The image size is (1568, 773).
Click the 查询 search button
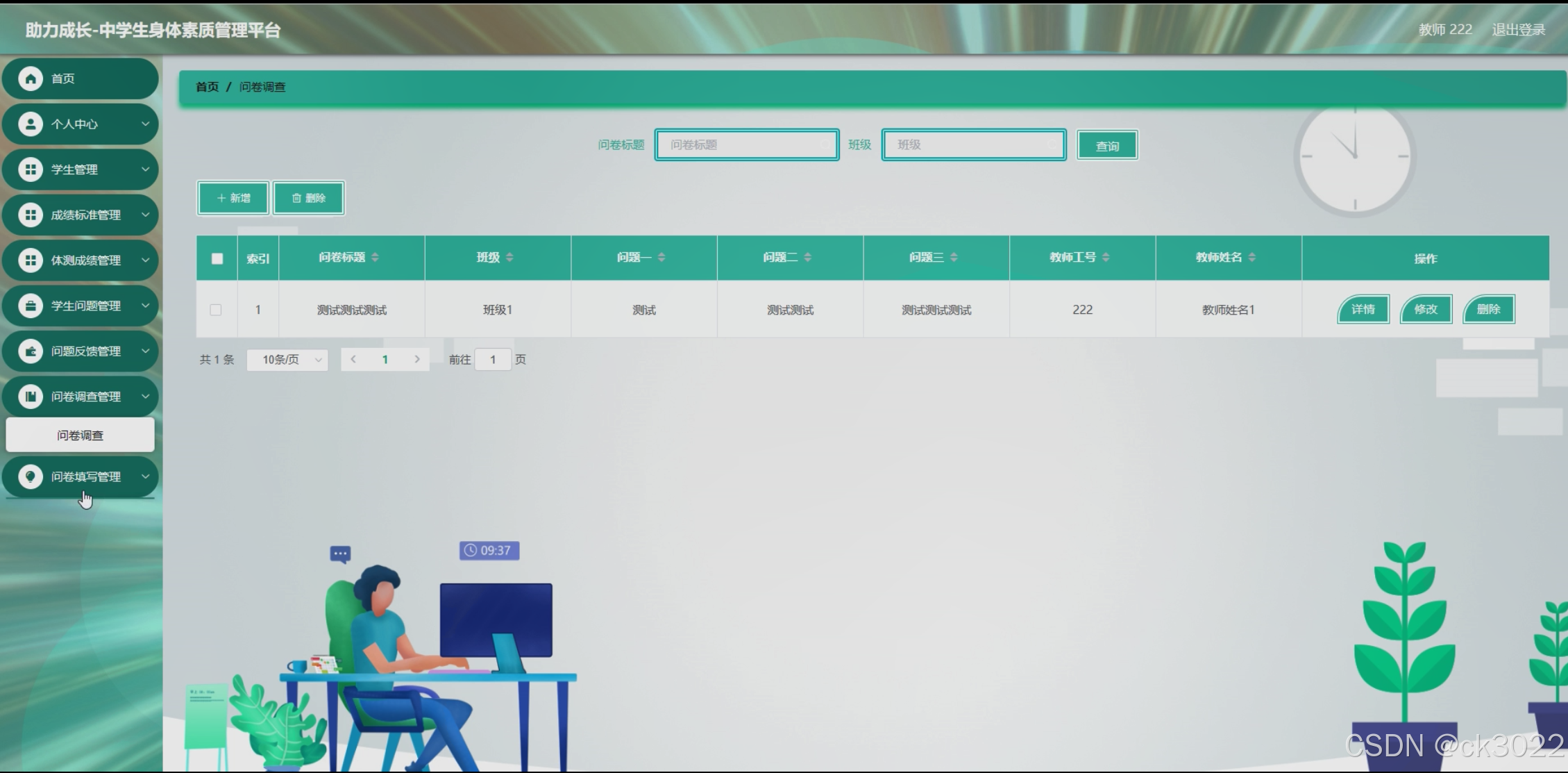tap(1107, 146)
